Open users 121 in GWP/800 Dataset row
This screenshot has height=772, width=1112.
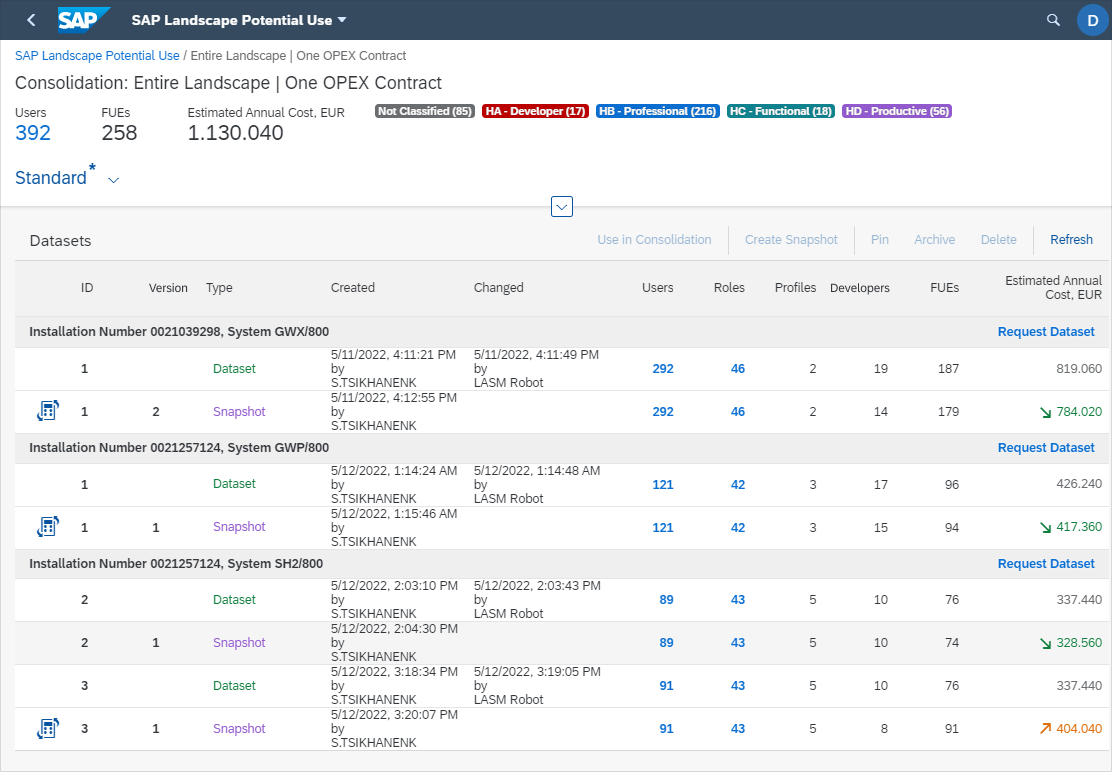coord(663,485)
